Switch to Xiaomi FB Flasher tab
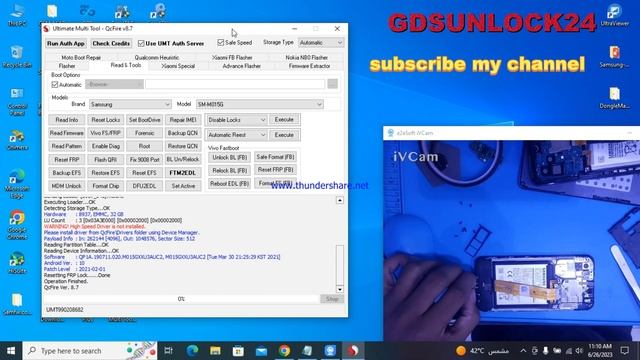This screenshot has width=640, height=360. coord(232,58)
